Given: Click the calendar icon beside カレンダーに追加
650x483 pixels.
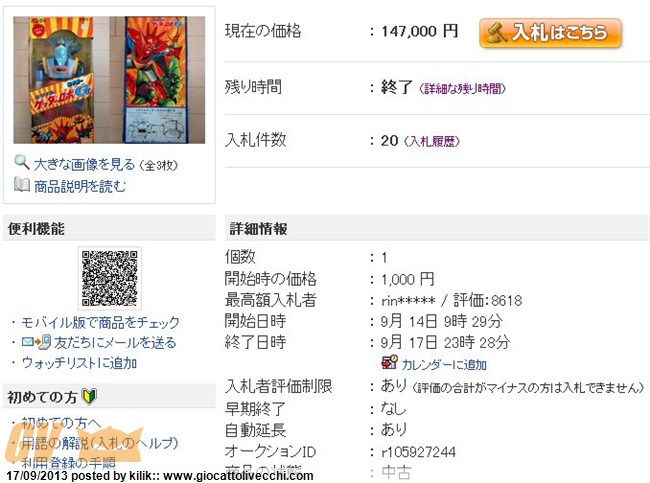Looking at the screenshot, I should 389,362.
